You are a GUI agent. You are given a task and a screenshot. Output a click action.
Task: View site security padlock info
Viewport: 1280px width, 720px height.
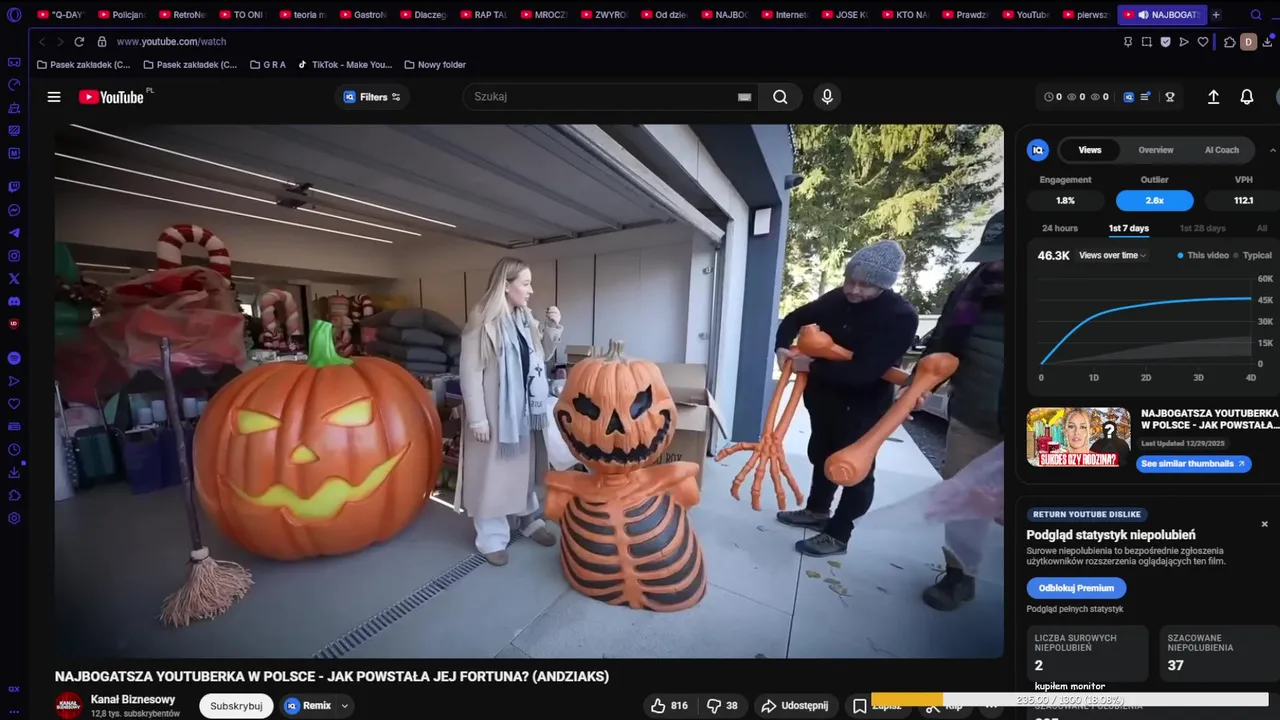[102, 42]
